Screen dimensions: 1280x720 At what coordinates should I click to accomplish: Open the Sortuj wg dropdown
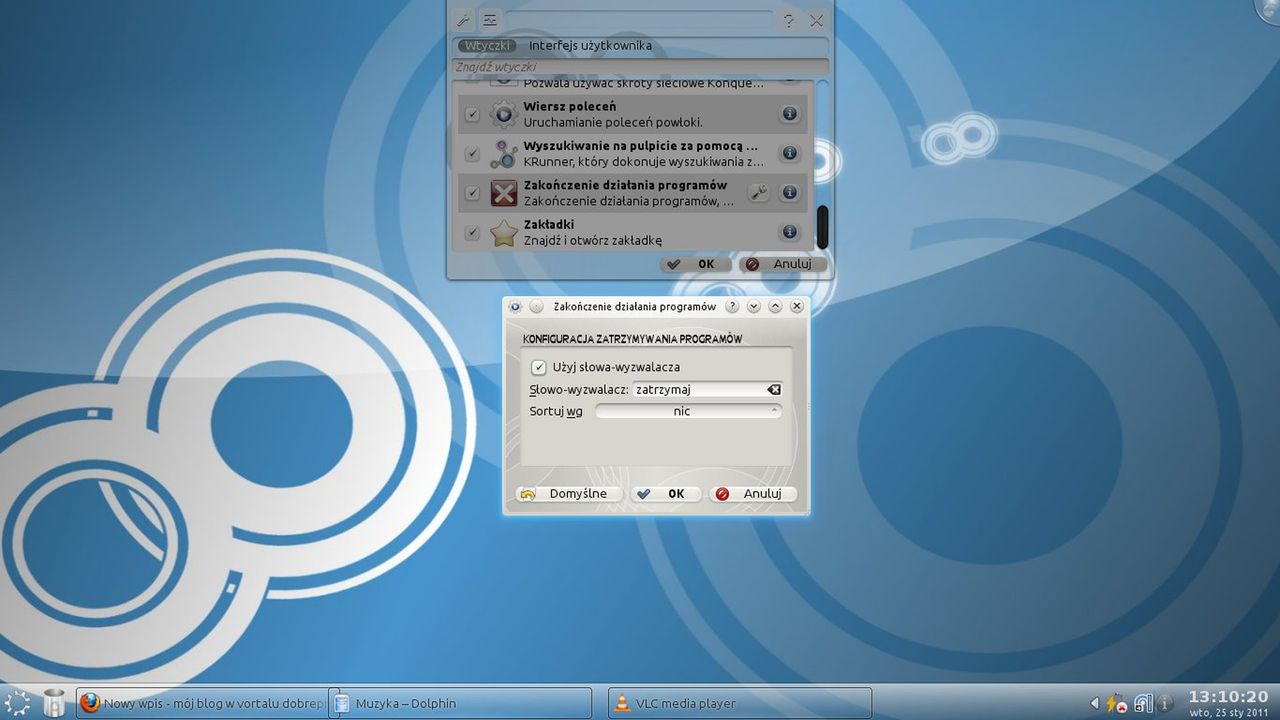[x=688, y=411]
